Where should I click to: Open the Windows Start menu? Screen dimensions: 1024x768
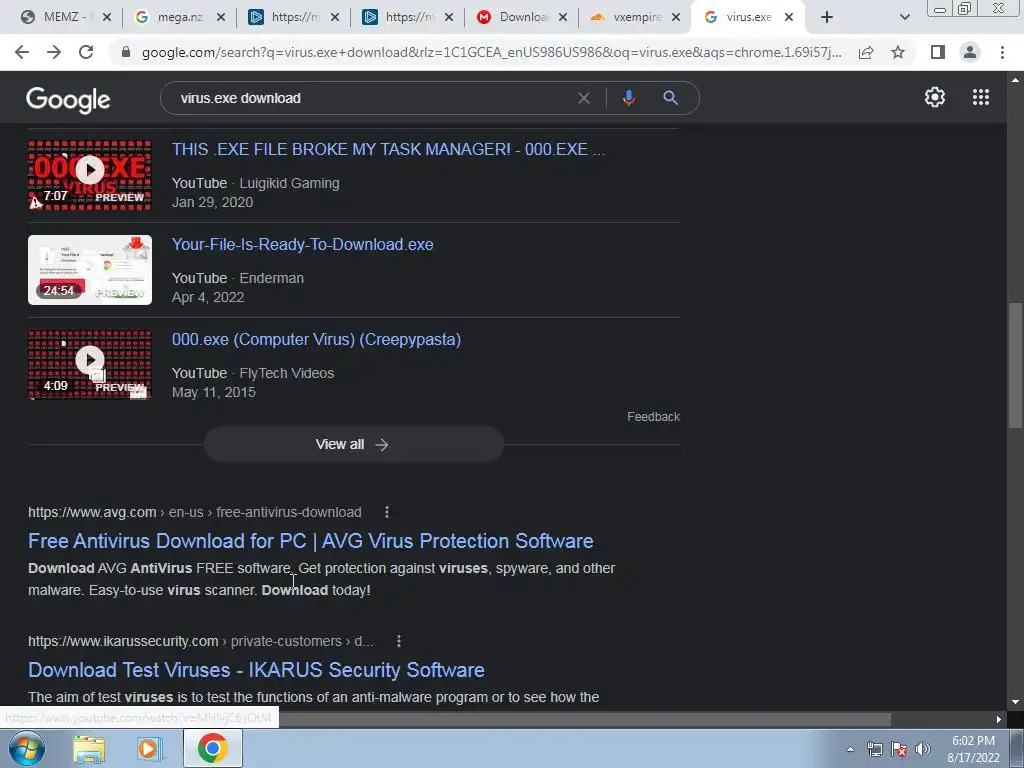(26, 748)
